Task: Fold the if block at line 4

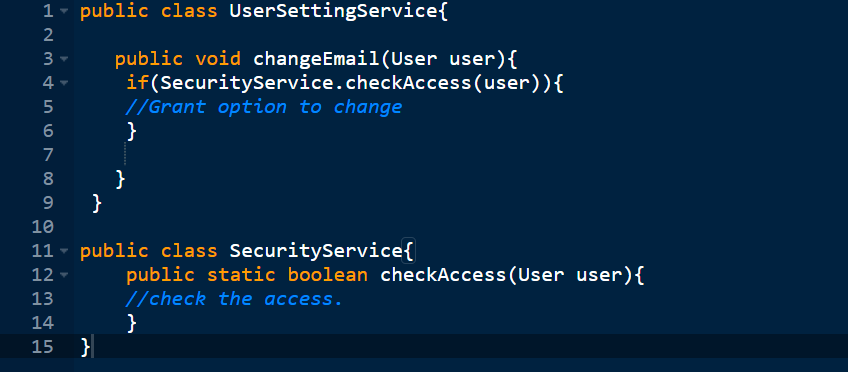Action: [x=64, y=83]
